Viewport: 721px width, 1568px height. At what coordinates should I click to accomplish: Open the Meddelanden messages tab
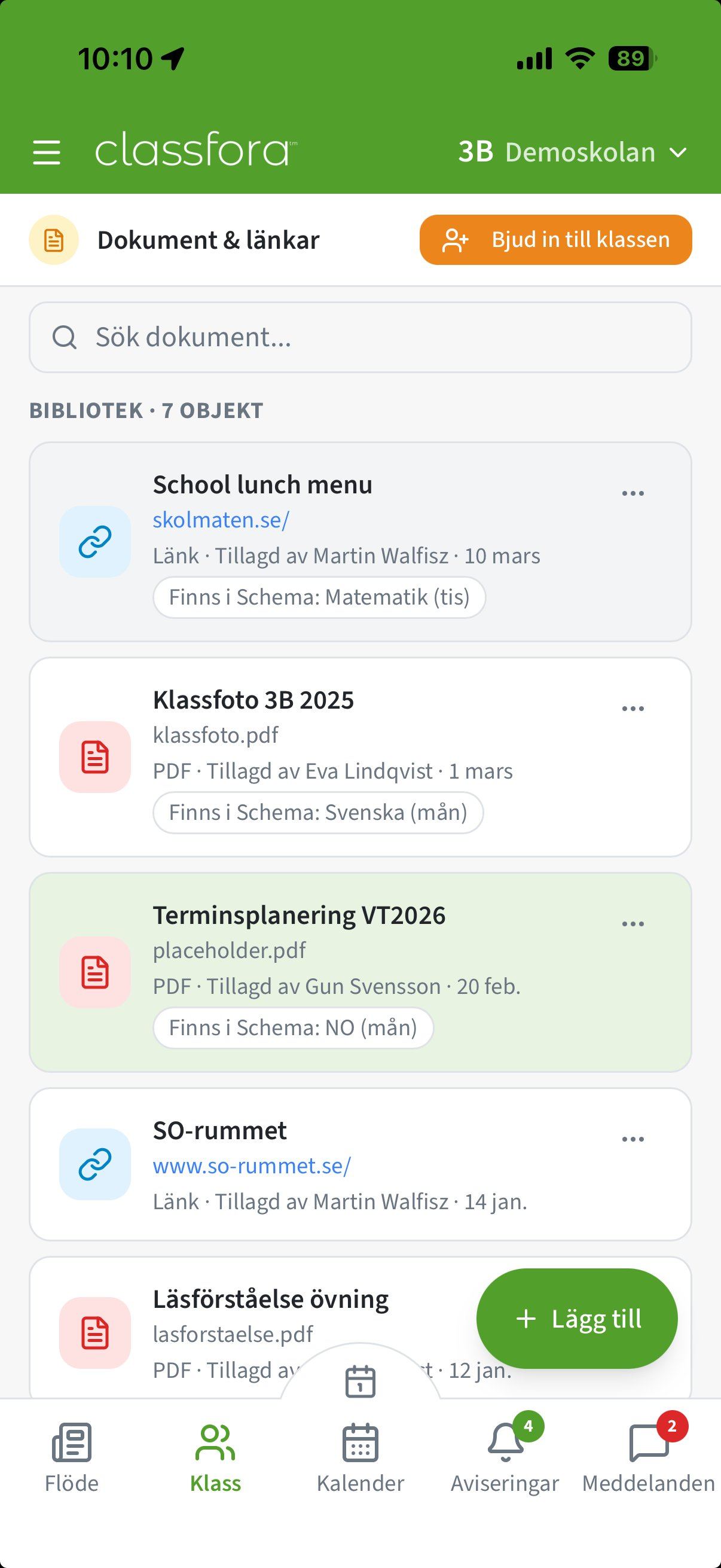tap(649, 1458)
